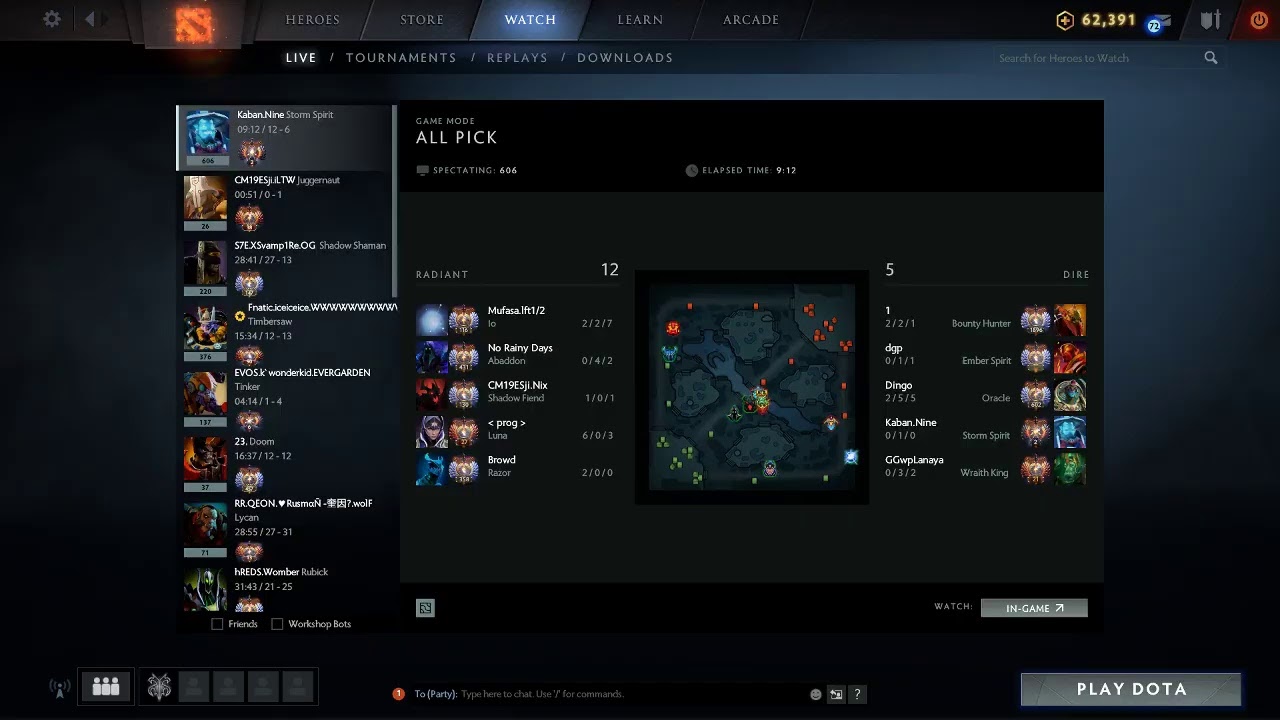
Task: Open the STORE tab
Action: pos(422,20)
